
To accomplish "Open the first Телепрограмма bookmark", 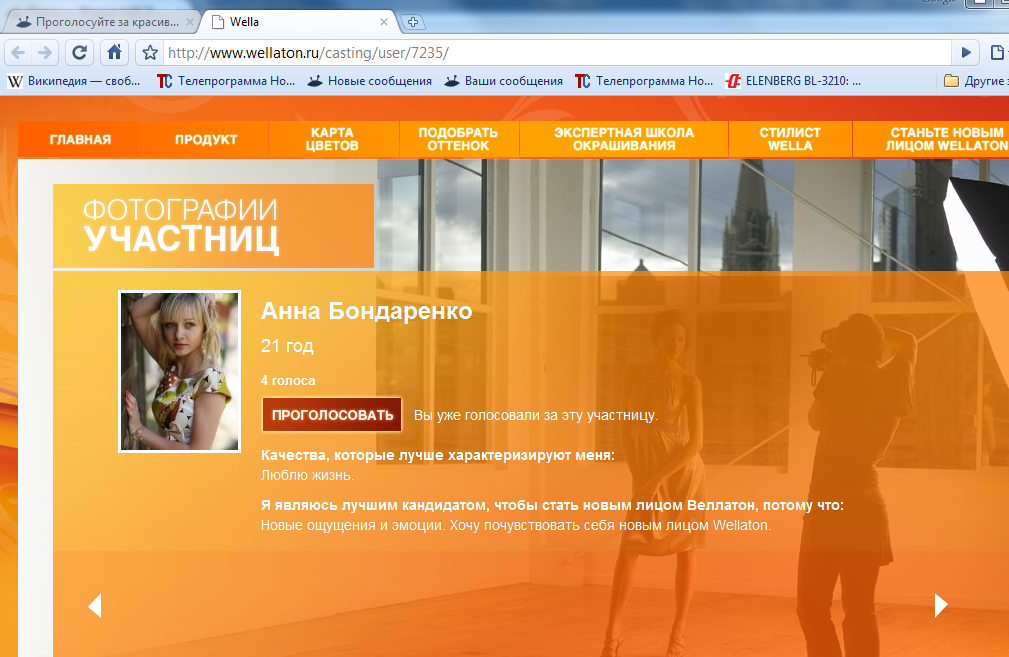I will click(226, 81).
